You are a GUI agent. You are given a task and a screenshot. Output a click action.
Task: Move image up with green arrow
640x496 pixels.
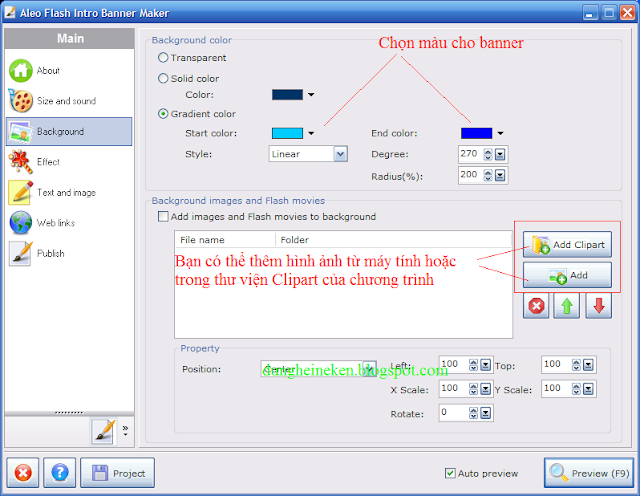567,306
